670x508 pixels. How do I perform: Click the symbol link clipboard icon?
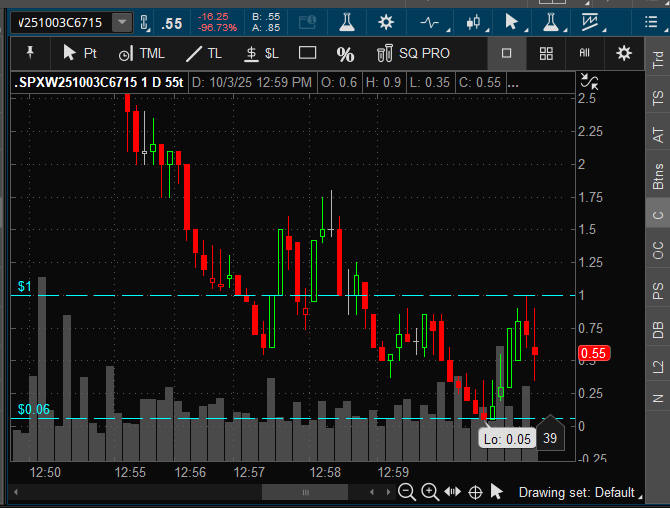click(144, 21)
